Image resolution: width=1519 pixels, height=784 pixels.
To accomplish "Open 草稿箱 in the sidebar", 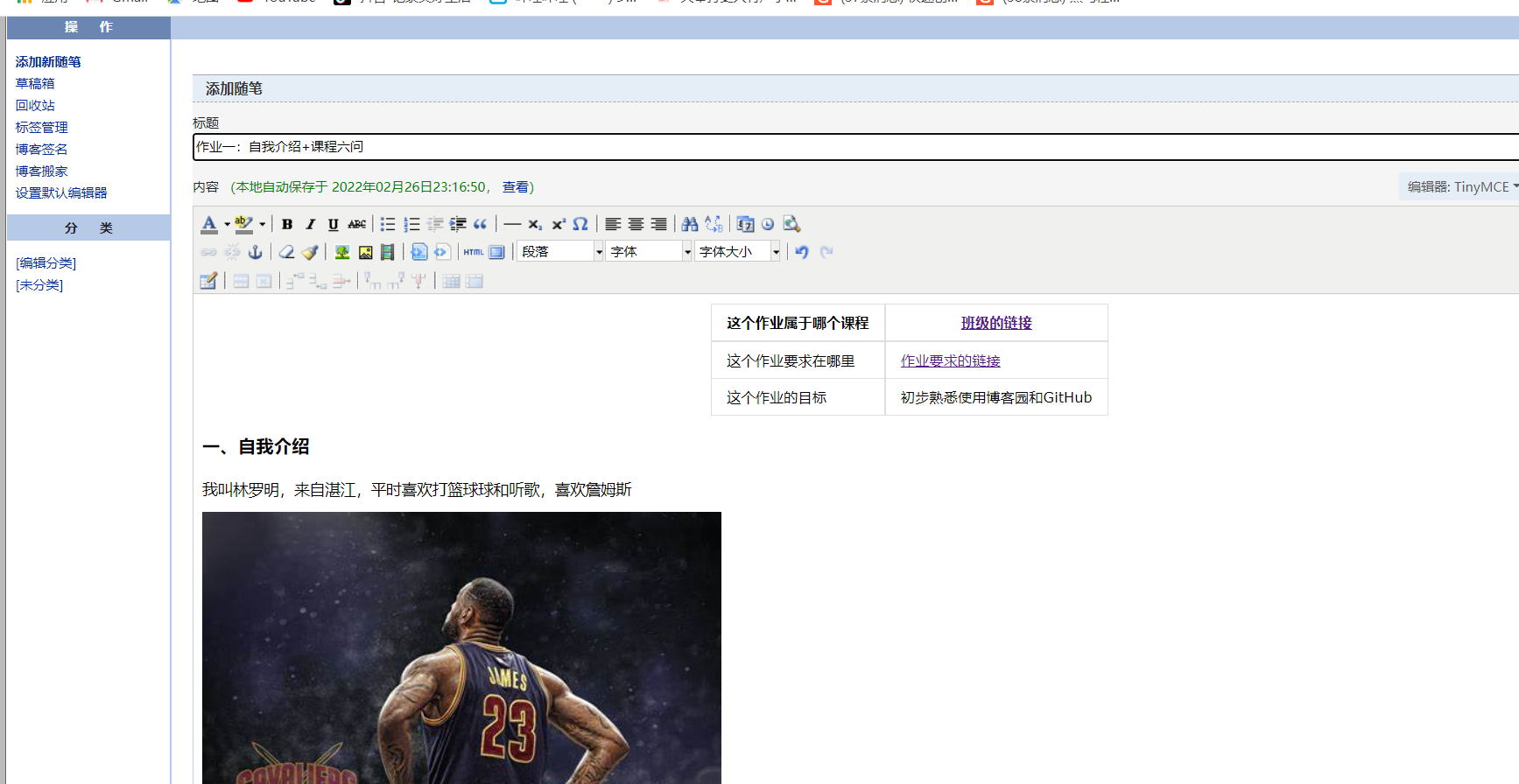I will [x=35, y=84].
